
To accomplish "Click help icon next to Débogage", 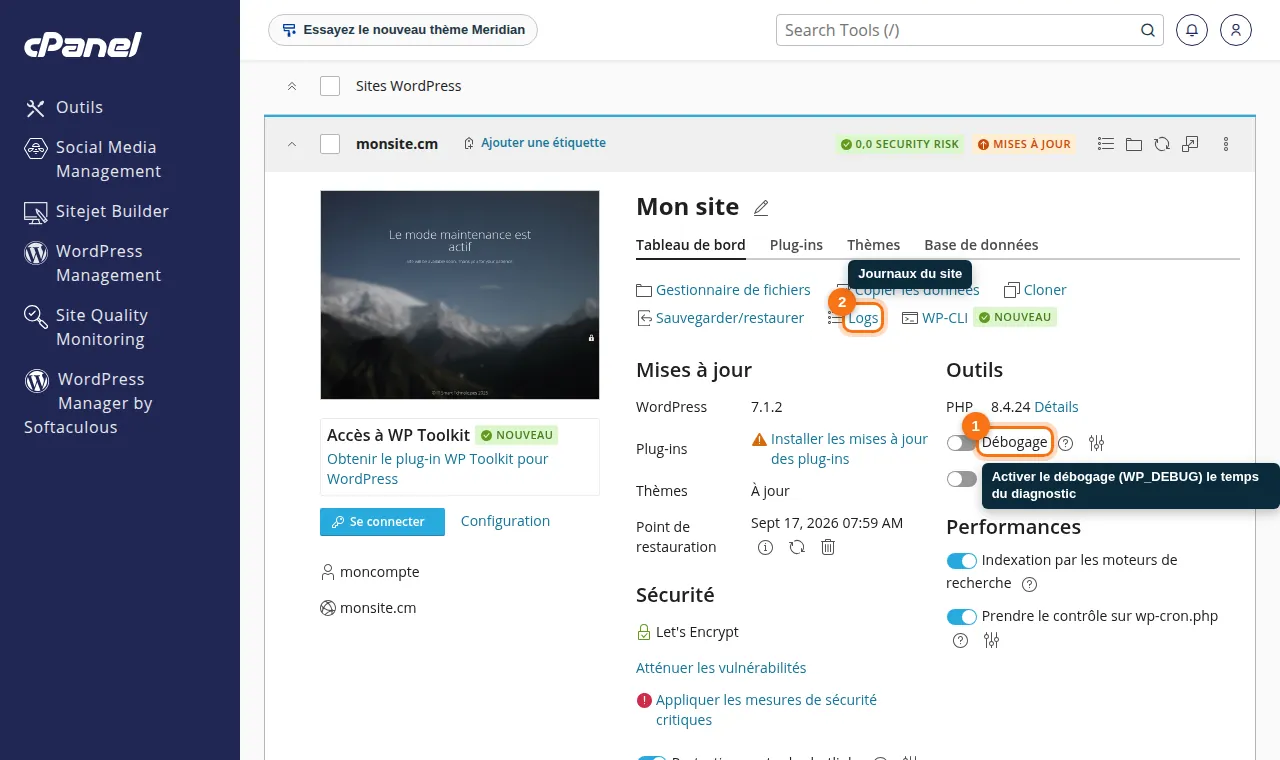I will (1066, 442).
